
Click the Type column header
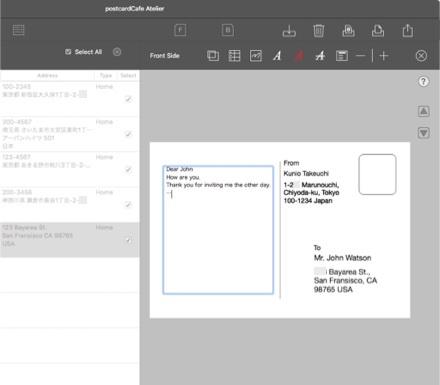pyautogui.click(x=106, y=76)
